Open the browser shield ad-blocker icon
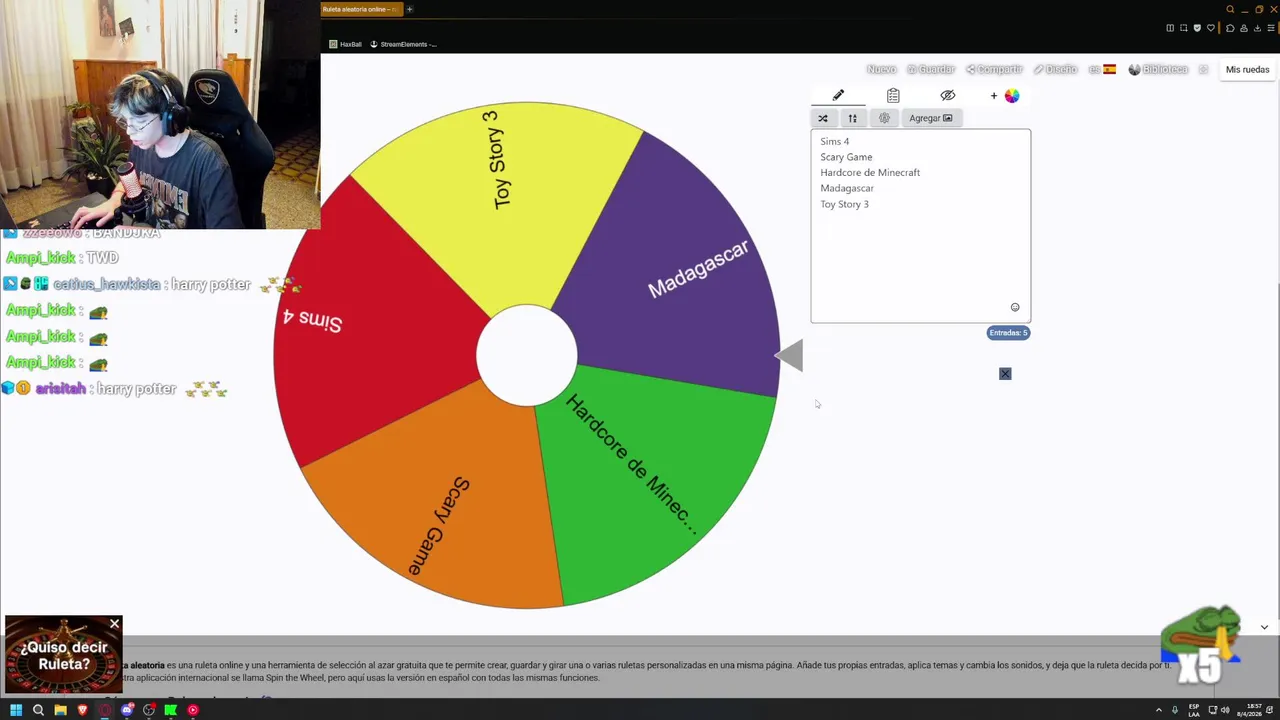This screenshot has width=1280, height=720. point(1197,28)
